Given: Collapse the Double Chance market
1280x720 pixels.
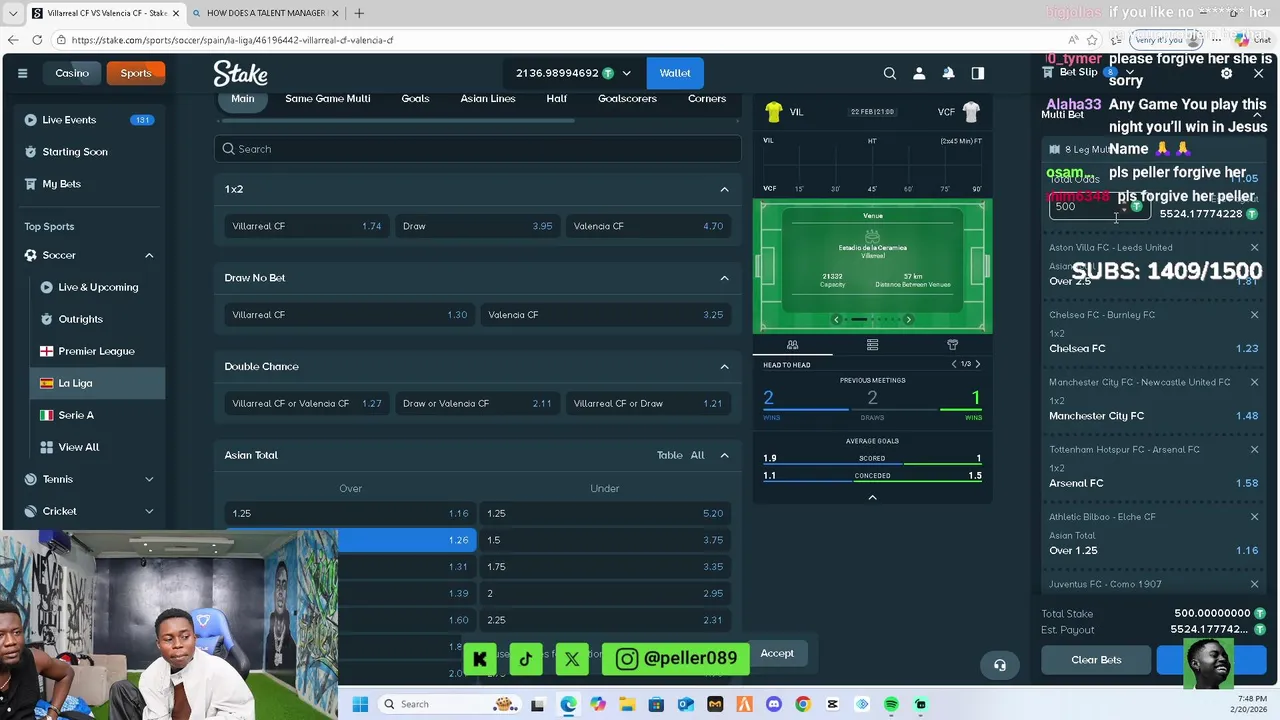Looking at the screenshot, I should (725, 366).
